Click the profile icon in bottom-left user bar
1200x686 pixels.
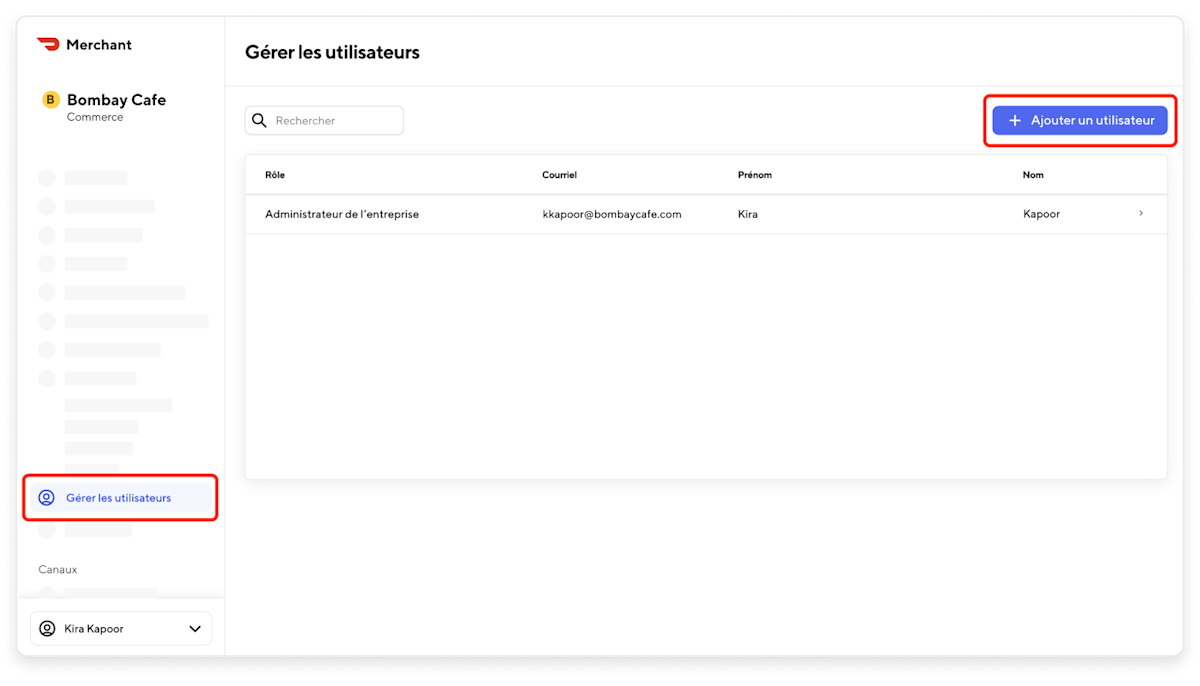tap(46, 628)
